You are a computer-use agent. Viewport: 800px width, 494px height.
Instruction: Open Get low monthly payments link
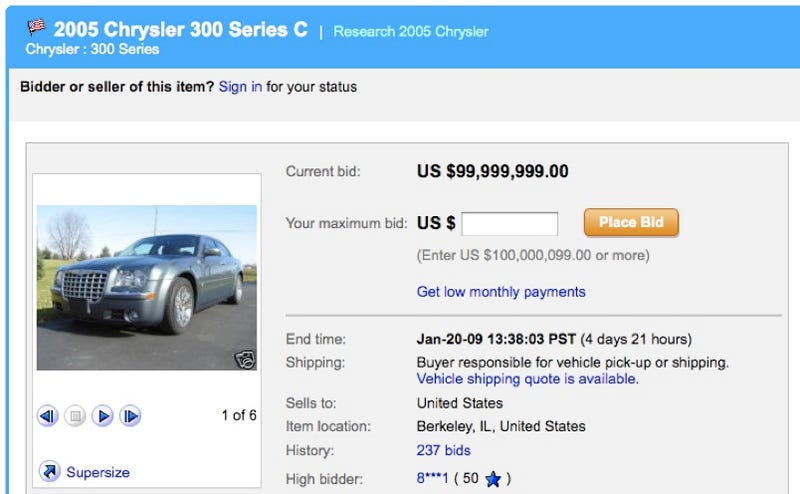[x=501, y=292]
